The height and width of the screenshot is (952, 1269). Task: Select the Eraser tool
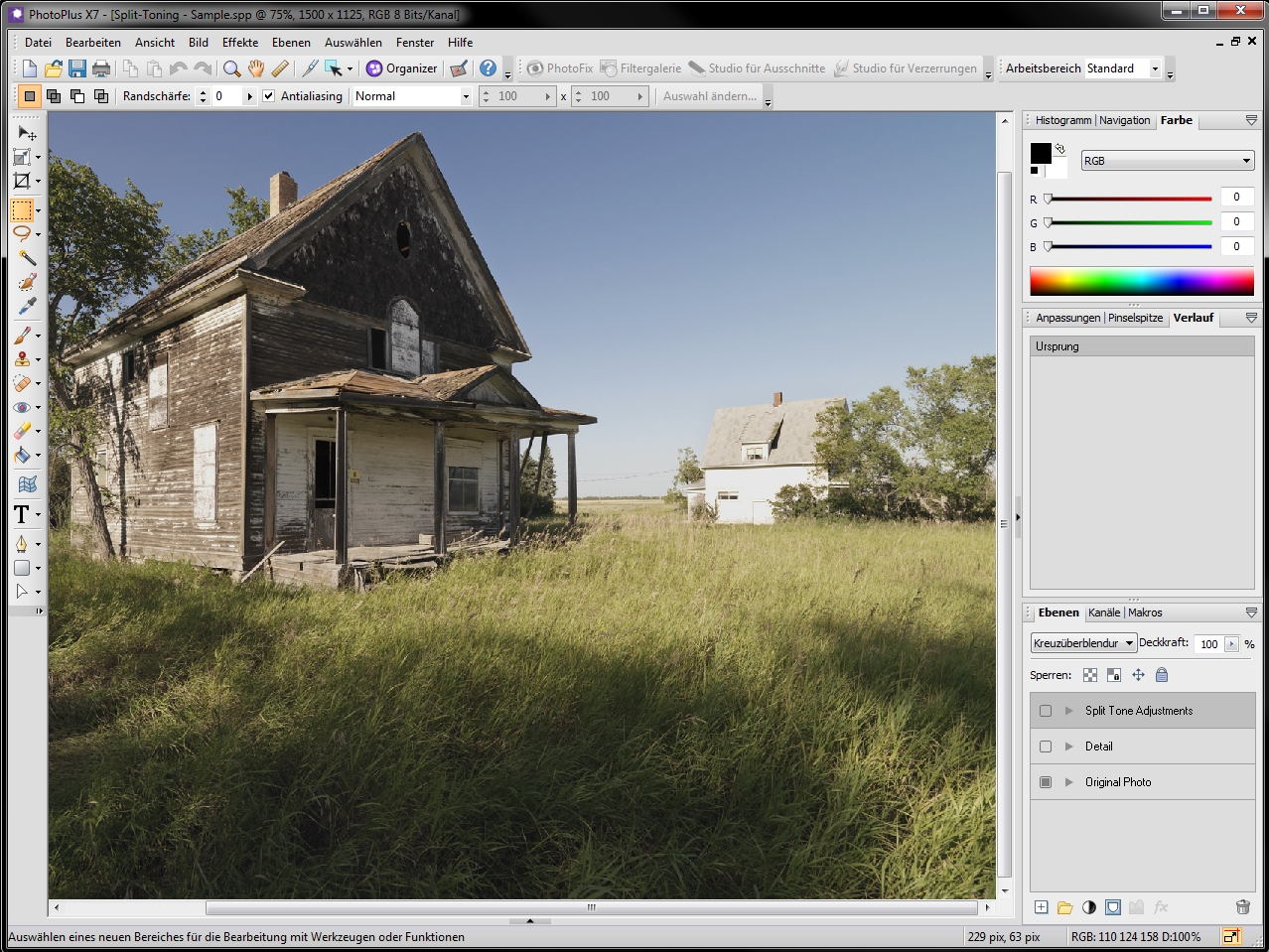(x=22, y=431)
